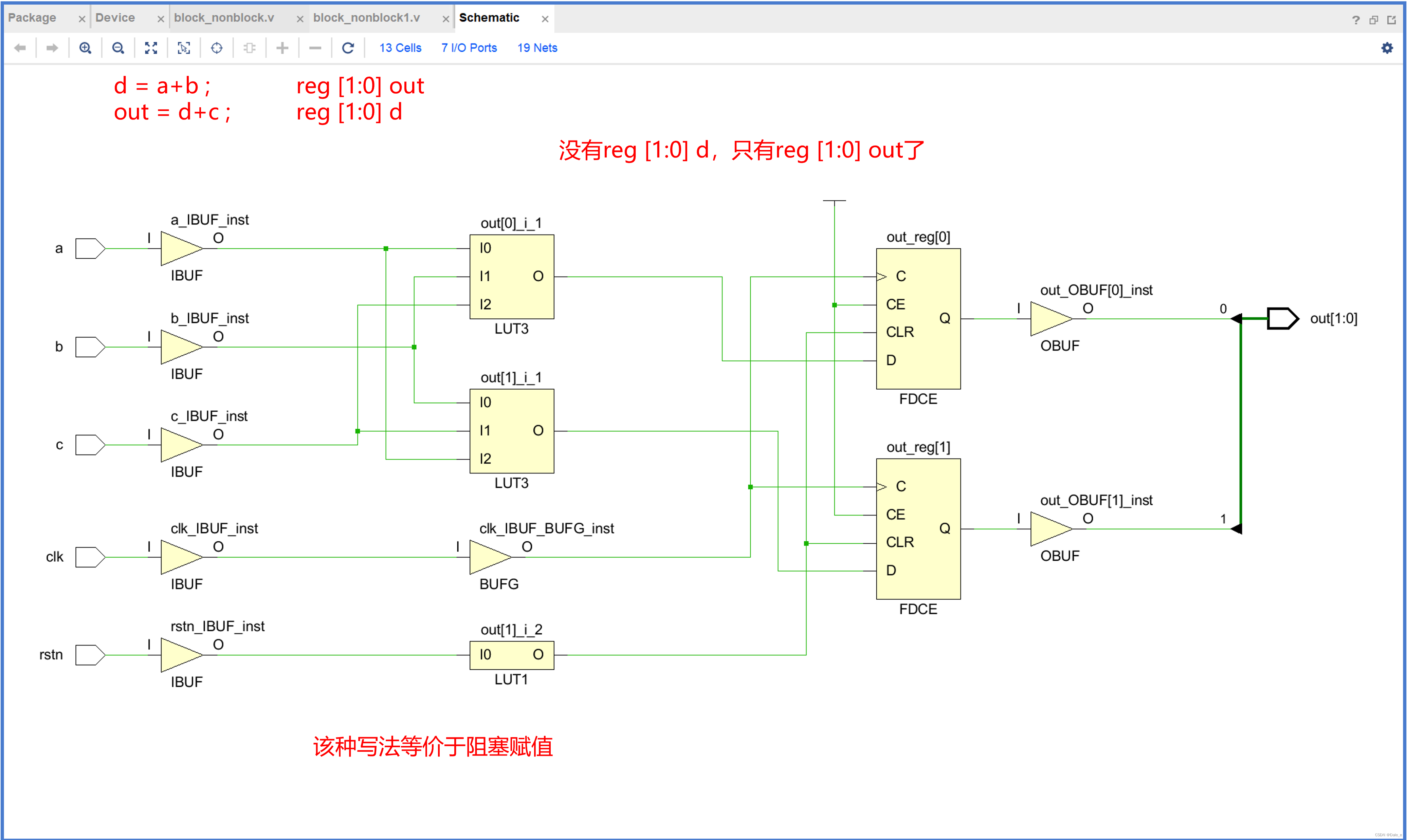Regenerate schematic with refresh icon
Viewport: 1407px width, 840px height.
point(348,48)
